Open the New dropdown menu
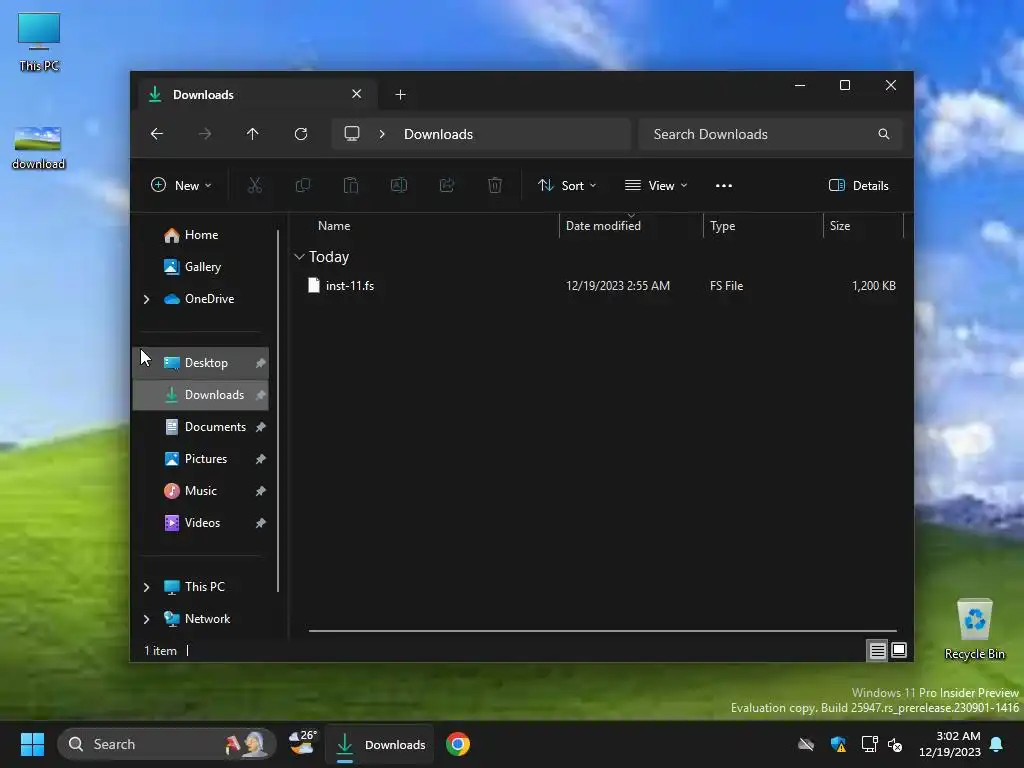 181,185
